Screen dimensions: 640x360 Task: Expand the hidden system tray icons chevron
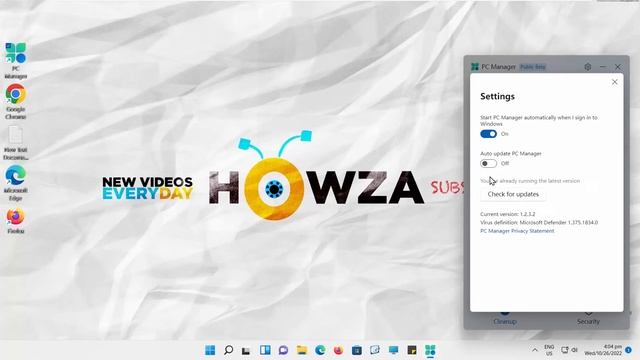[x=535, y=350]
